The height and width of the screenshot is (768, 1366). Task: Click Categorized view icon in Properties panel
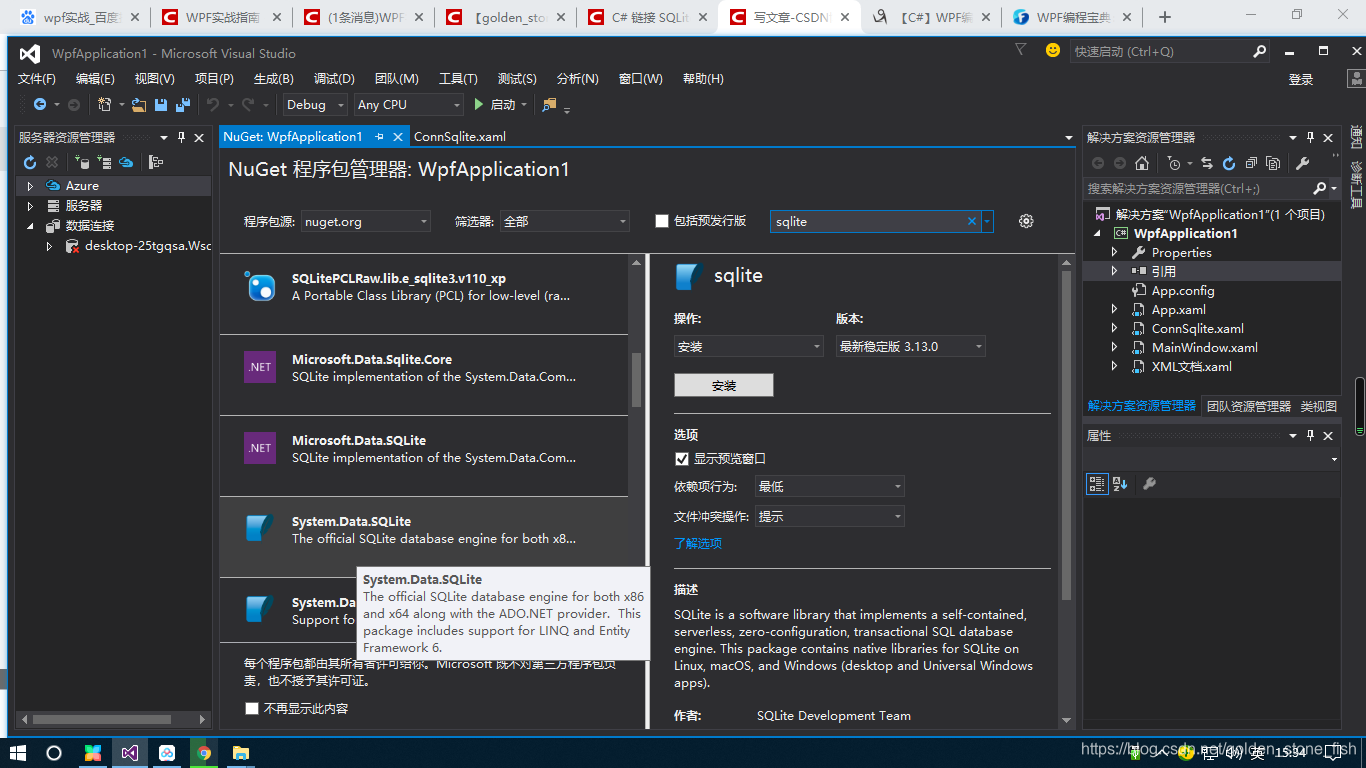(1097, 484)
